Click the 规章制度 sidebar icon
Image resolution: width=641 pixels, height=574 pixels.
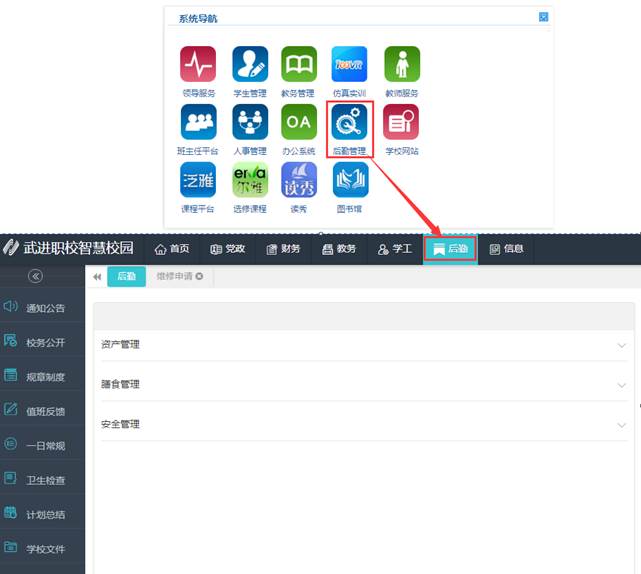pyautogui.click(x=10, y=374)
